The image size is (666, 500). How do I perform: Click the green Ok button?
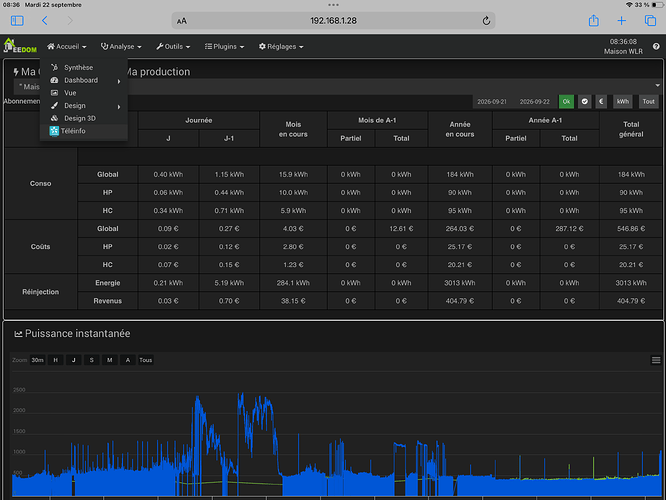coord(566,102)
